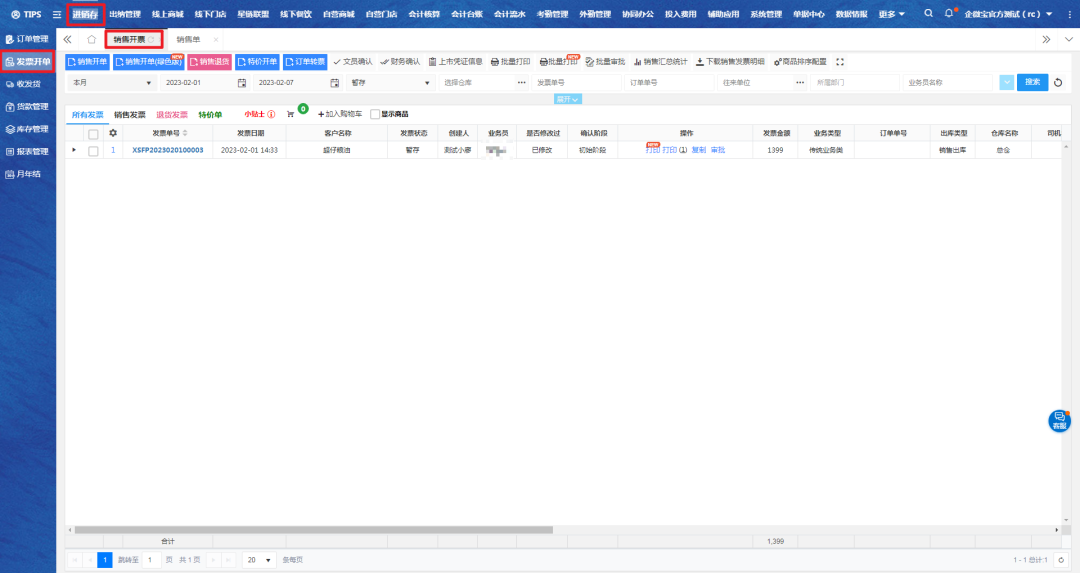Check the 显示商品 checkbox
The height and width of the screenshot is (573, 1080).
[x=375, y=115]
